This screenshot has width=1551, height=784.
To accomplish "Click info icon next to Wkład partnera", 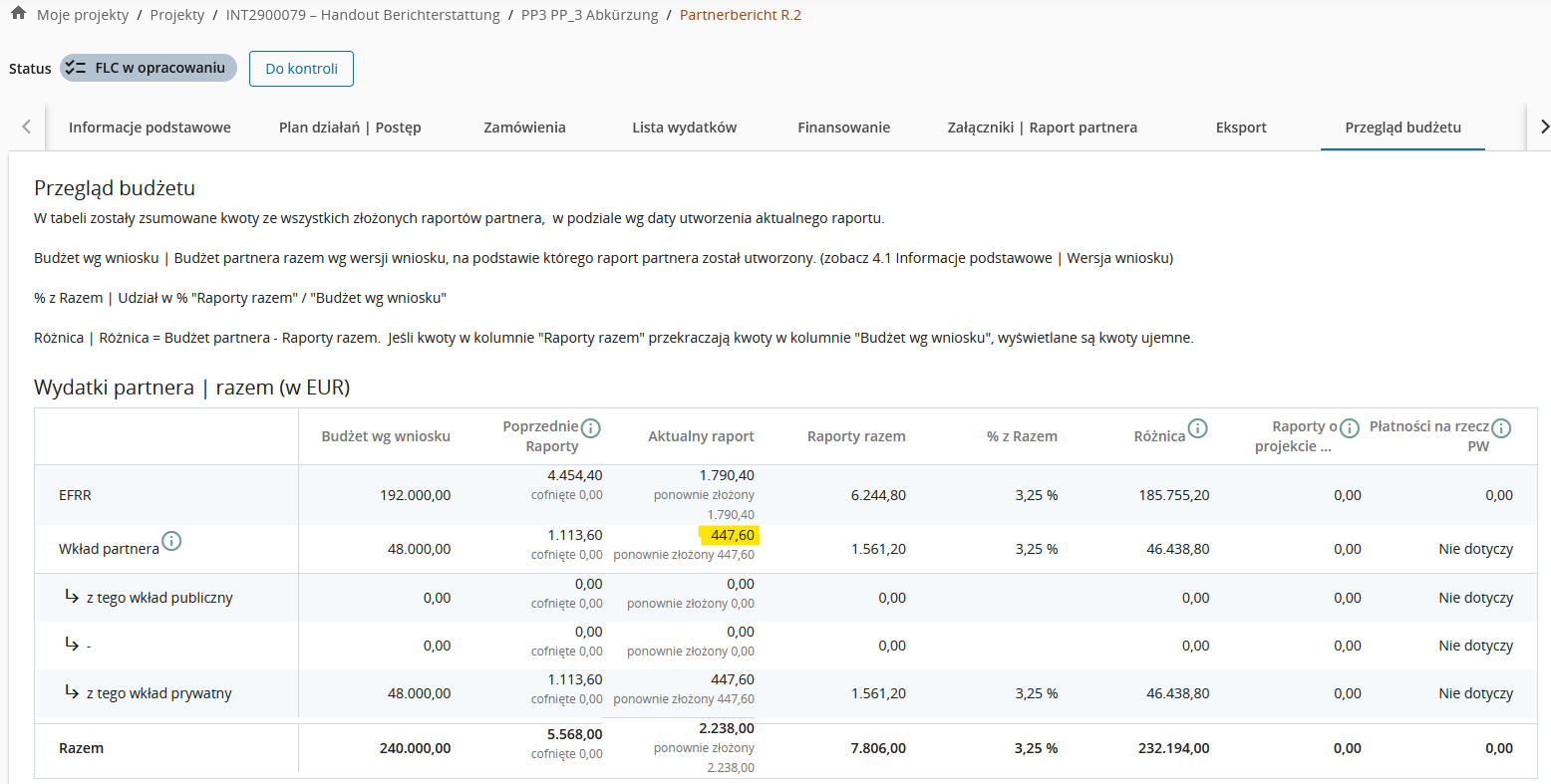I will point(171,541).
